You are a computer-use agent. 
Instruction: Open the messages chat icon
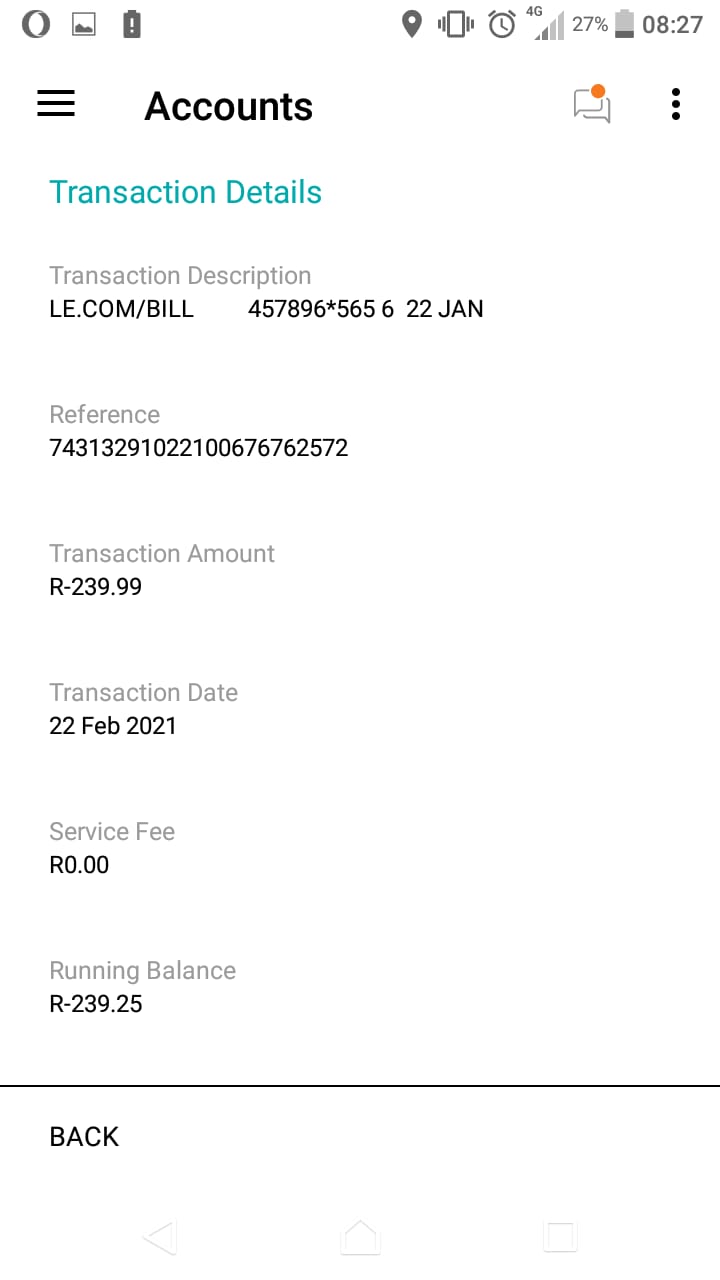click(591, 105)
